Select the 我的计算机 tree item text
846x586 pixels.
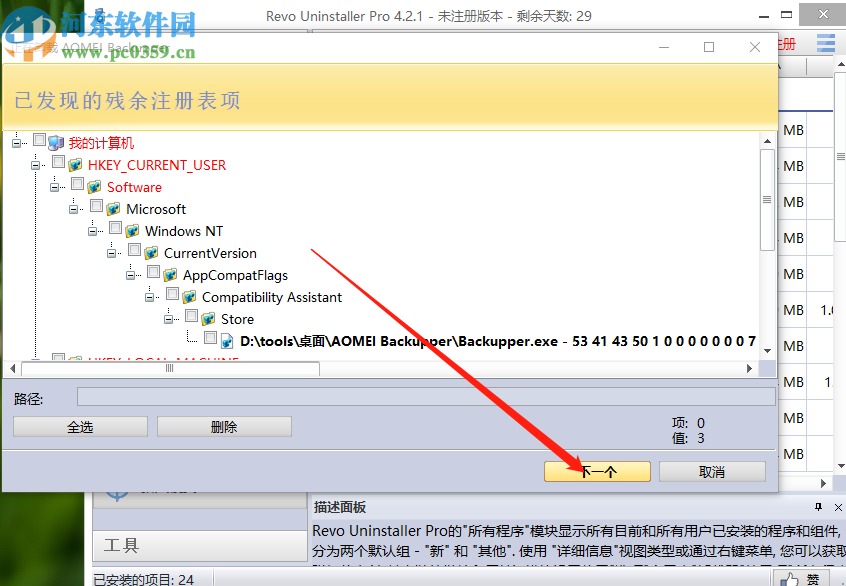101,143
